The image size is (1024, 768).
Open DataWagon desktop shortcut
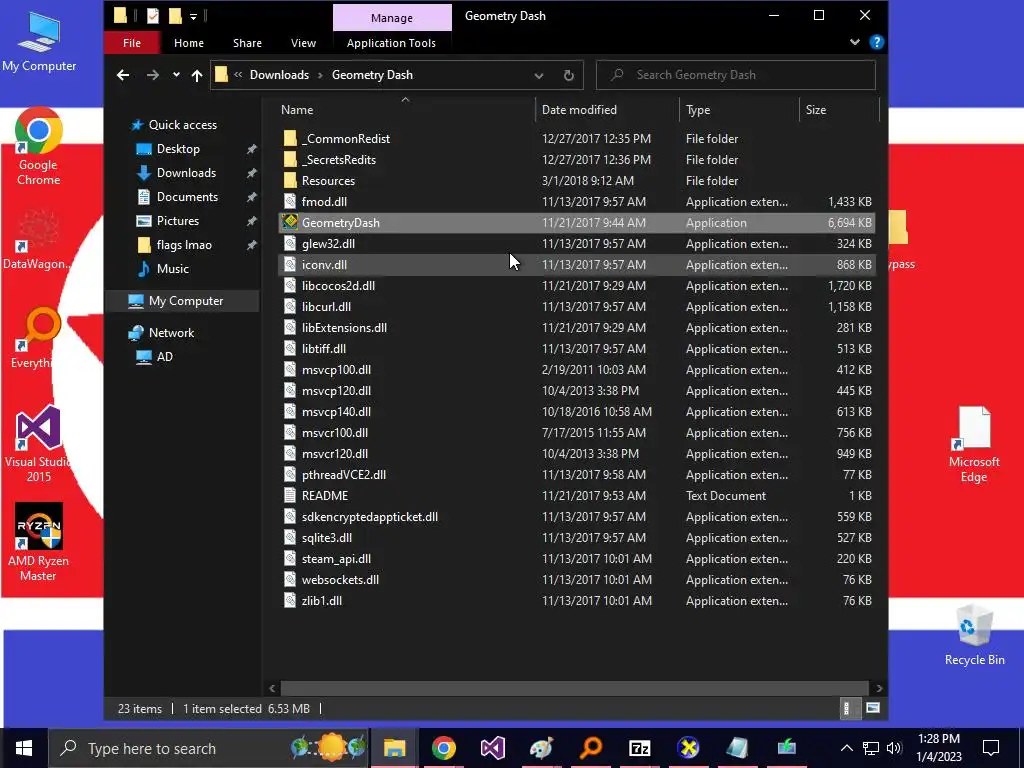[x=37, y=240]
